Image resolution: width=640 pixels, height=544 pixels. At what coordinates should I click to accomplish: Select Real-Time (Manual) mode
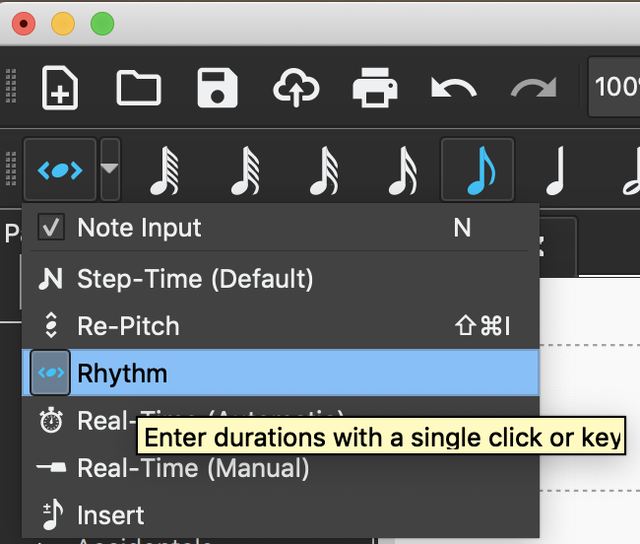(192, 468)
